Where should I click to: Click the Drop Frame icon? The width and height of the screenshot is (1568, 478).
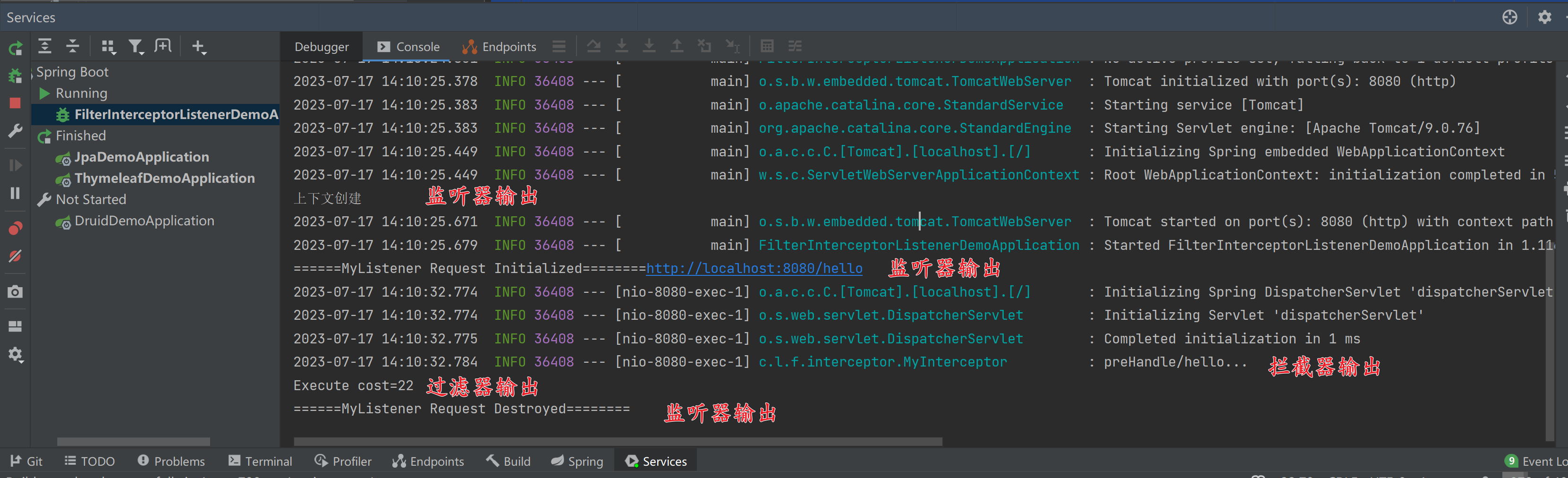[x=704, y=46]
